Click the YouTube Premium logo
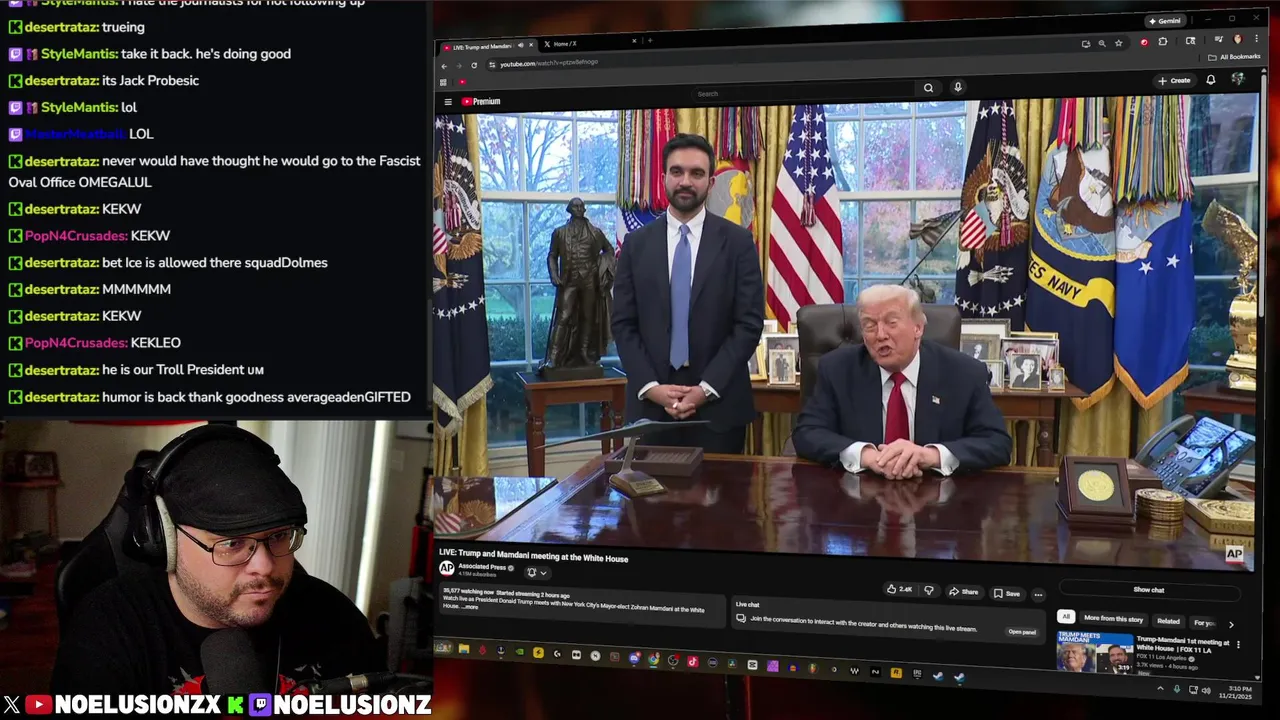Screen dimensions: 1280x720 tap(481, 101)
